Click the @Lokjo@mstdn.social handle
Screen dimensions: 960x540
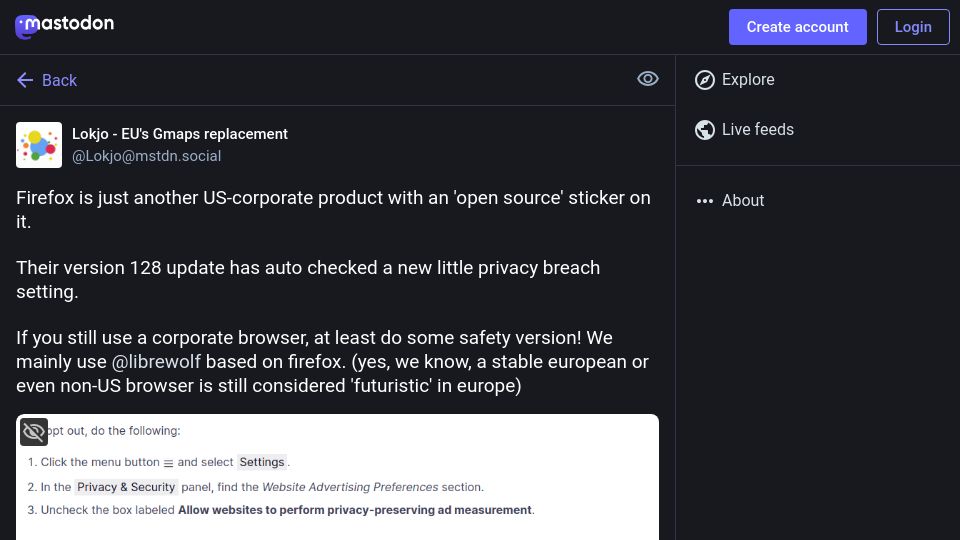pyautogui.click(x=146, y=156)
